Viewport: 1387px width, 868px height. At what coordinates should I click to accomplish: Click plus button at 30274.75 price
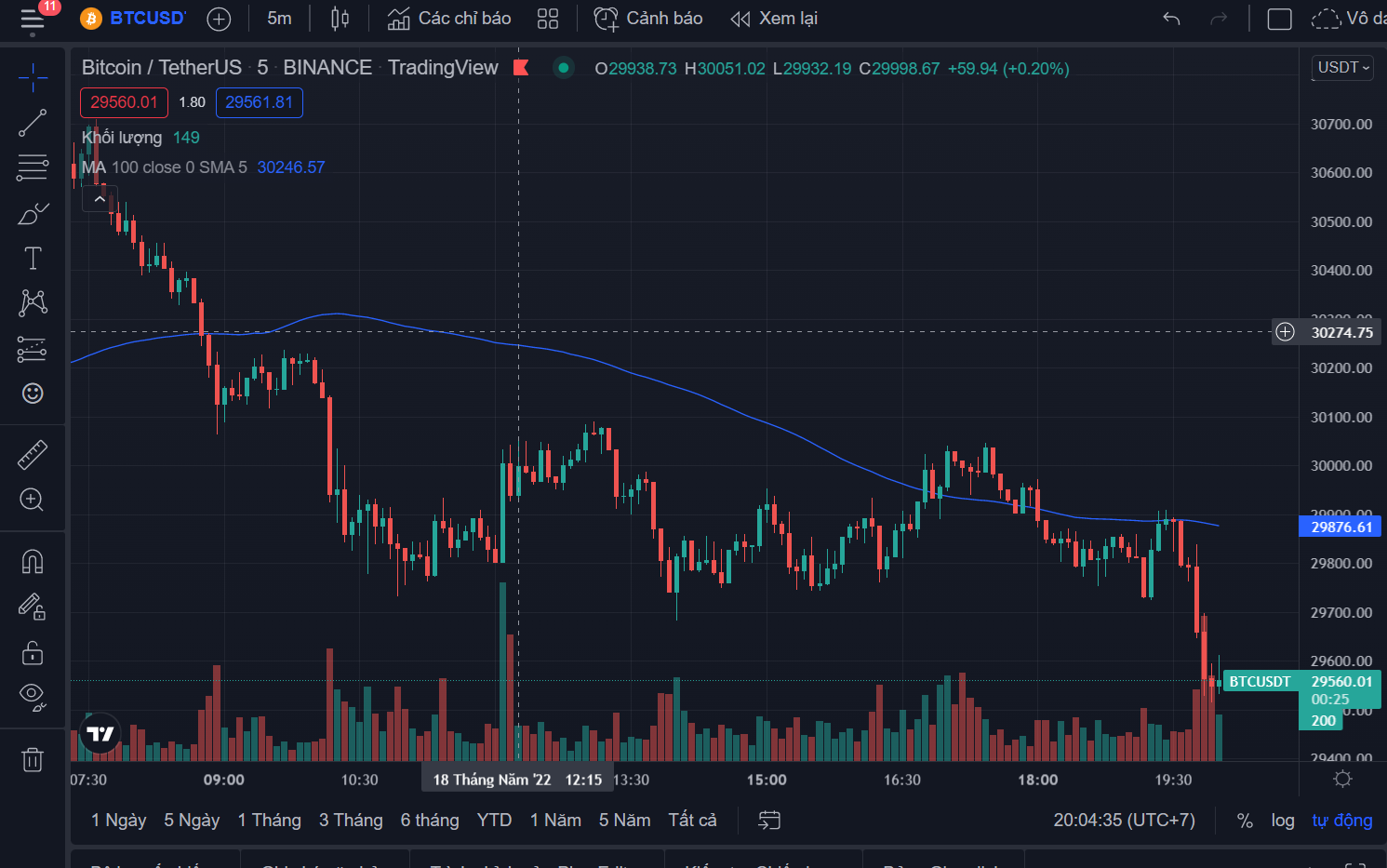(1285, 332)
